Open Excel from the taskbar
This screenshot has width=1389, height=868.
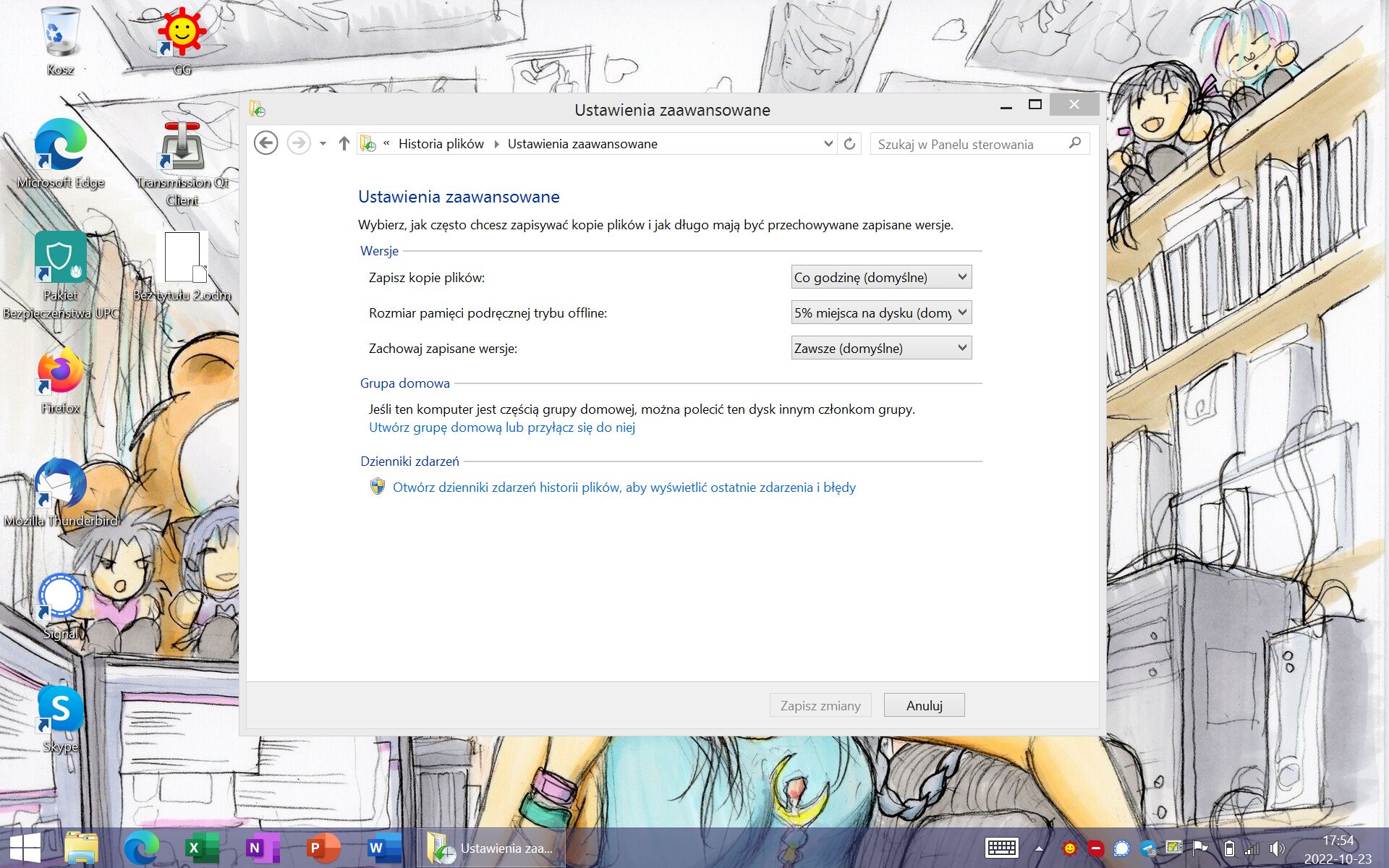[x=203, y=848]
